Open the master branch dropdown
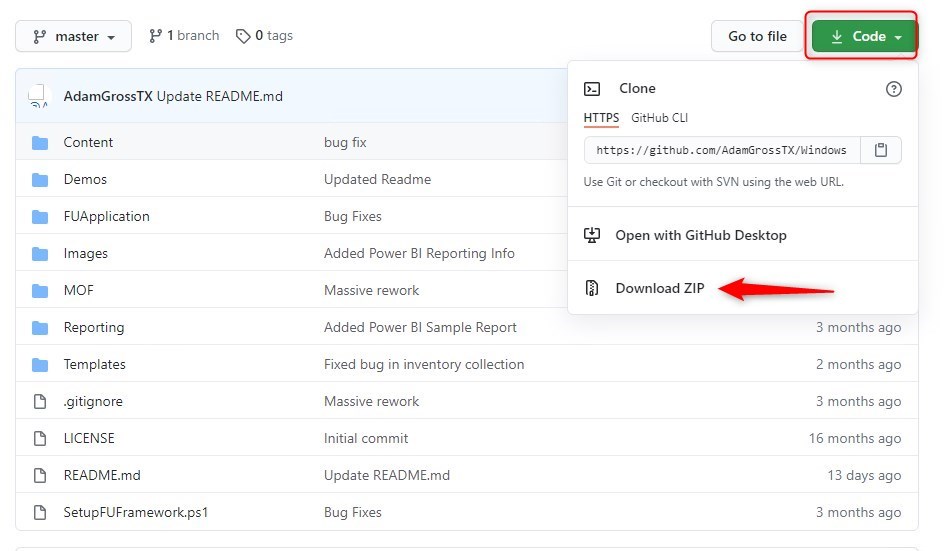Viewport: 950px width, 551px height. [x=73, y=36]
